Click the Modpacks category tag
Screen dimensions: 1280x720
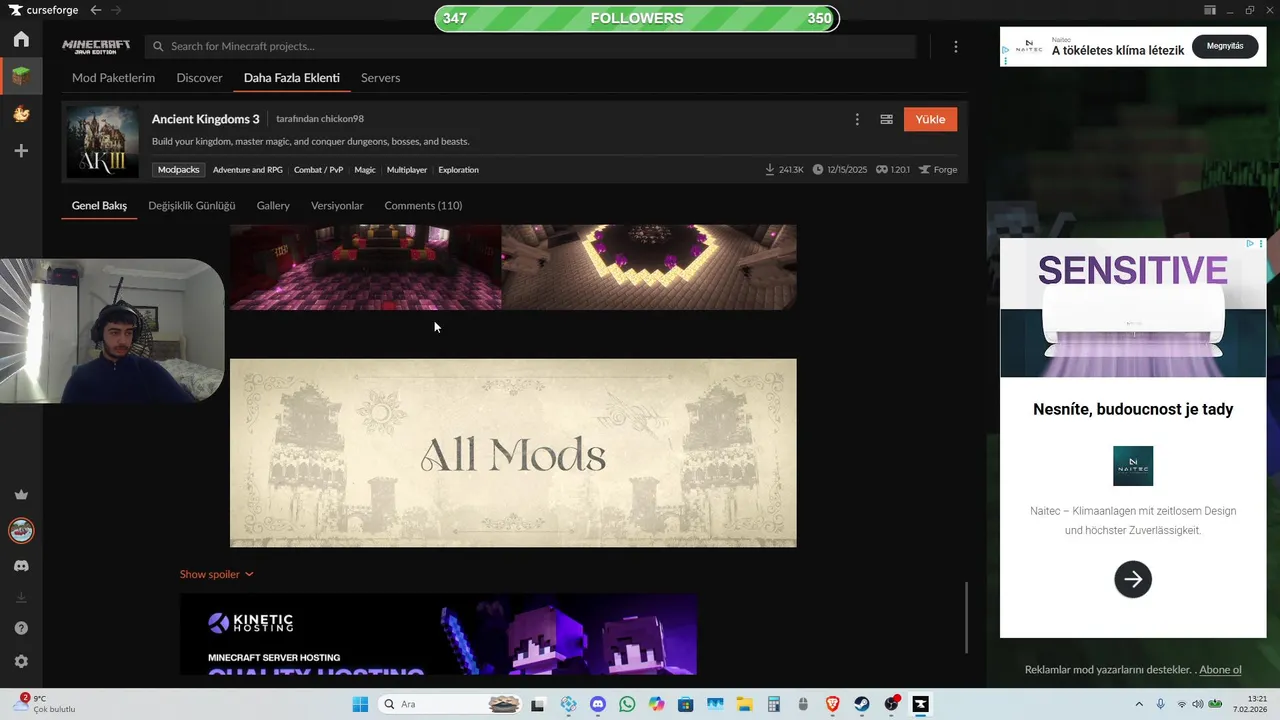pos(179,170)
